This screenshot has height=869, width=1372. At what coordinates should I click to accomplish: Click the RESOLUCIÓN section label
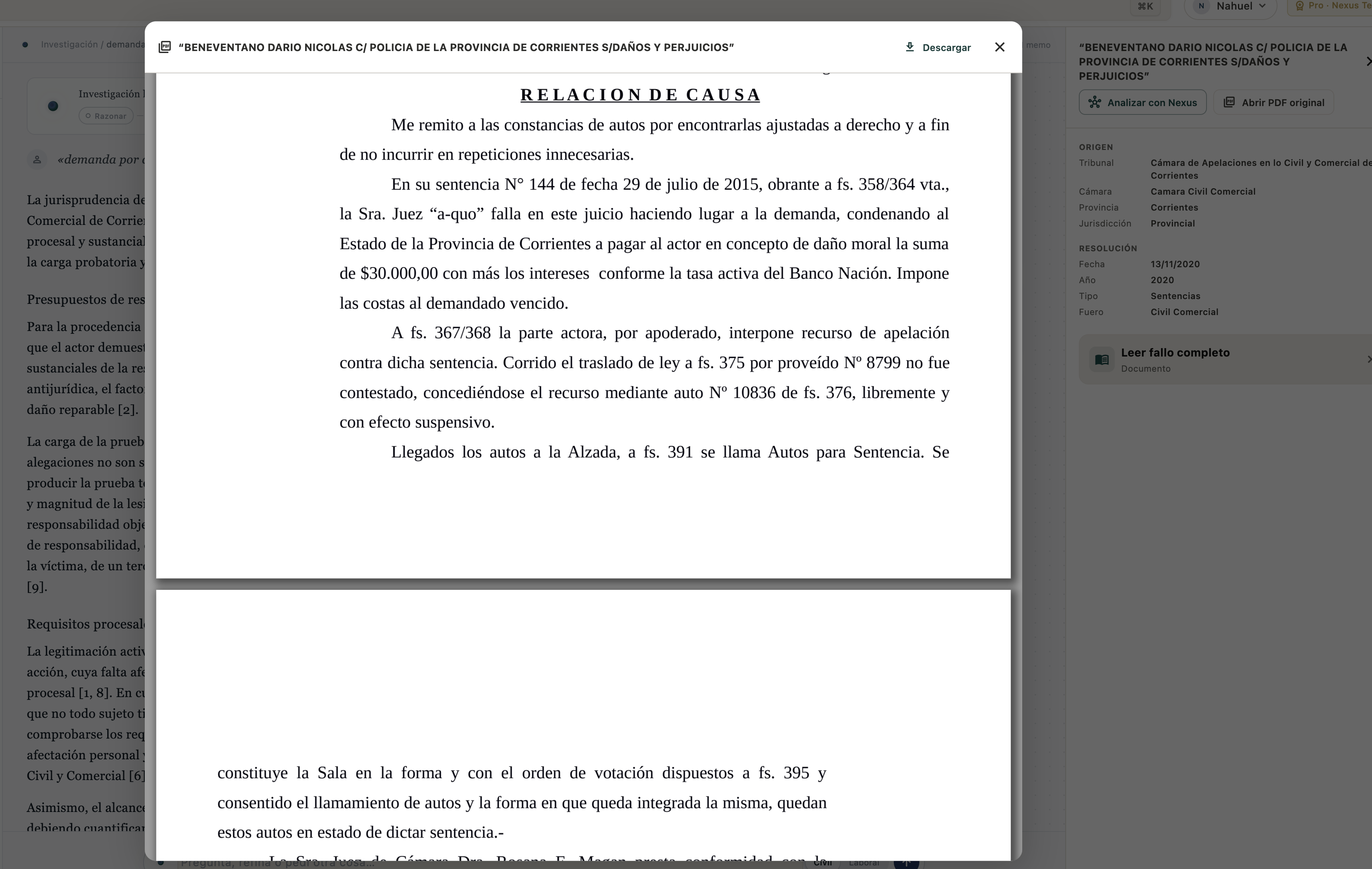1108,248
